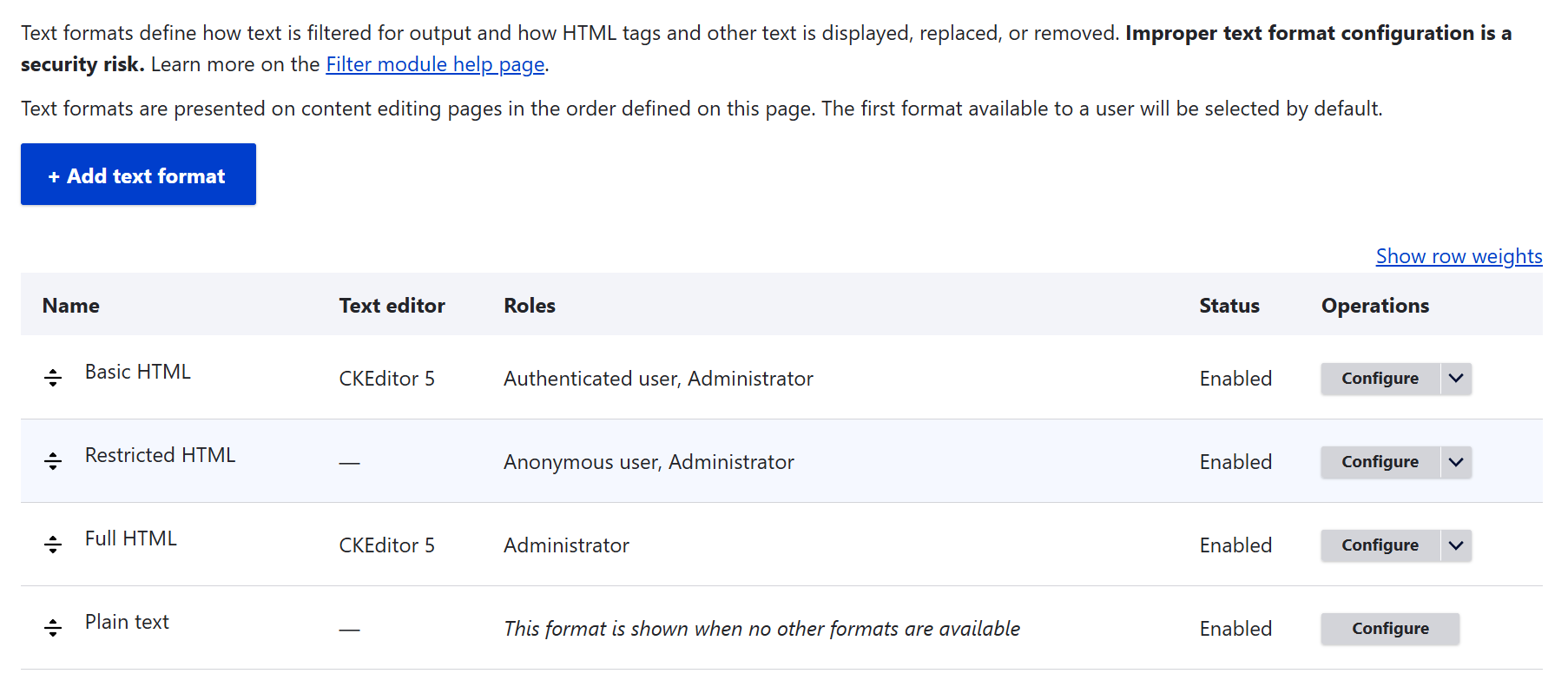1568x700 pixels.
Task: Select the Full HTML row name
Action: [x=131, y=538]
